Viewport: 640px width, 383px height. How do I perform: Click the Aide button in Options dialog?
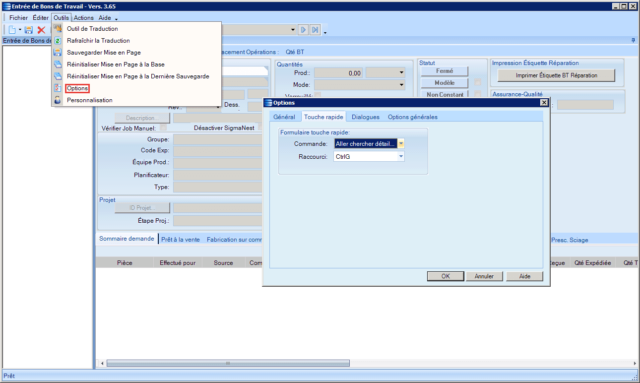pos(524,276)
